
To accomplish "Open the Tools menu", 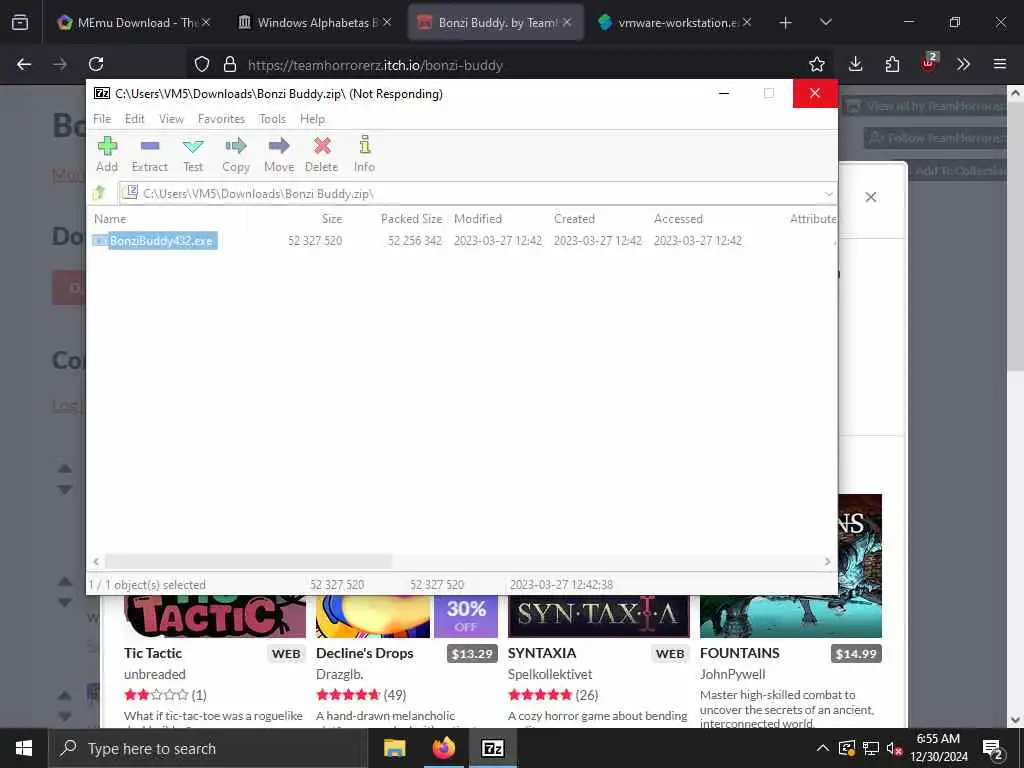I will tap(272, 119).
